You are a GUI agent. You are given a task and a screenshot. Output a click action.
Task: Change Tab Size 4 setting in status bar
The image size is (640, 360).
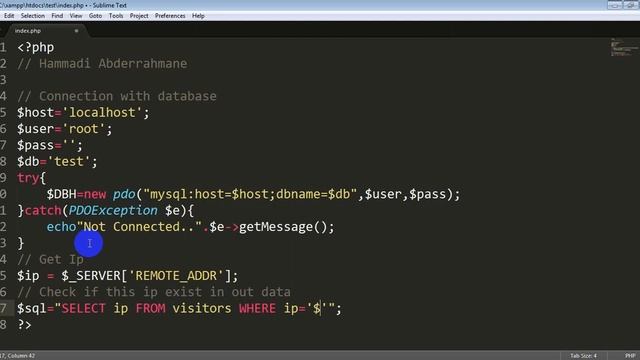pos(583,356)
